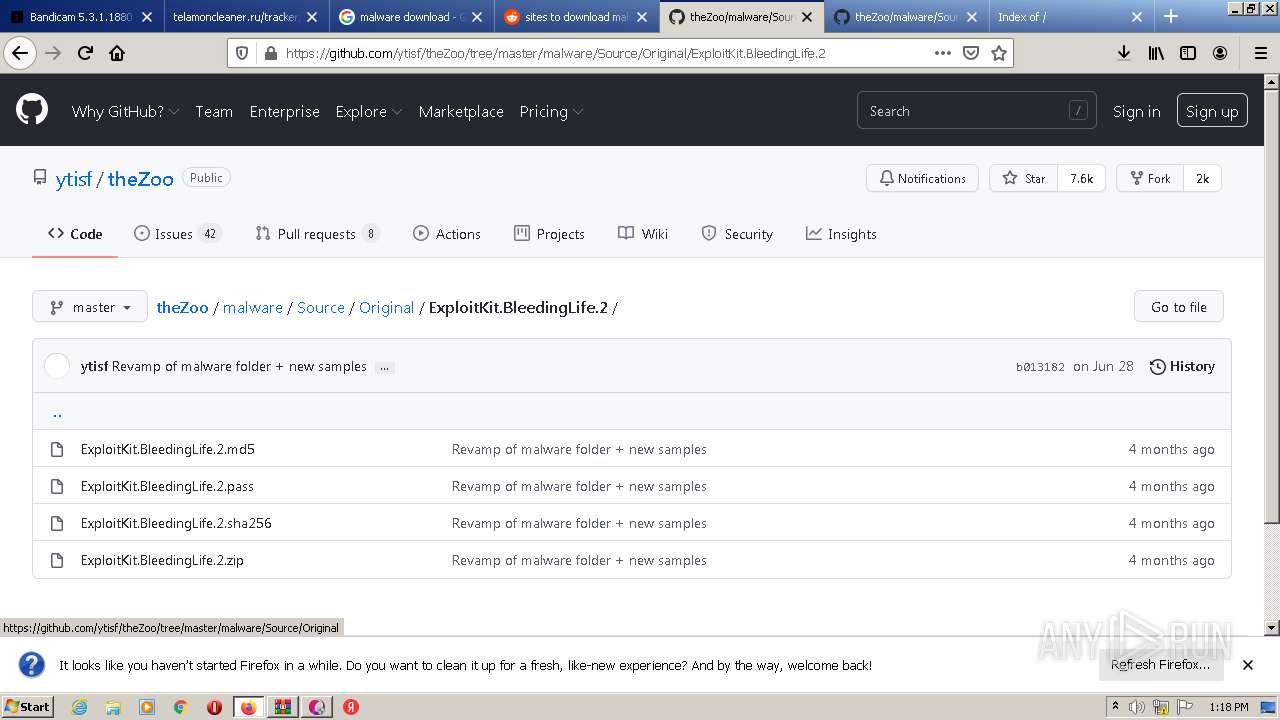Open Firefox library icon

(x=1156, y=53)
